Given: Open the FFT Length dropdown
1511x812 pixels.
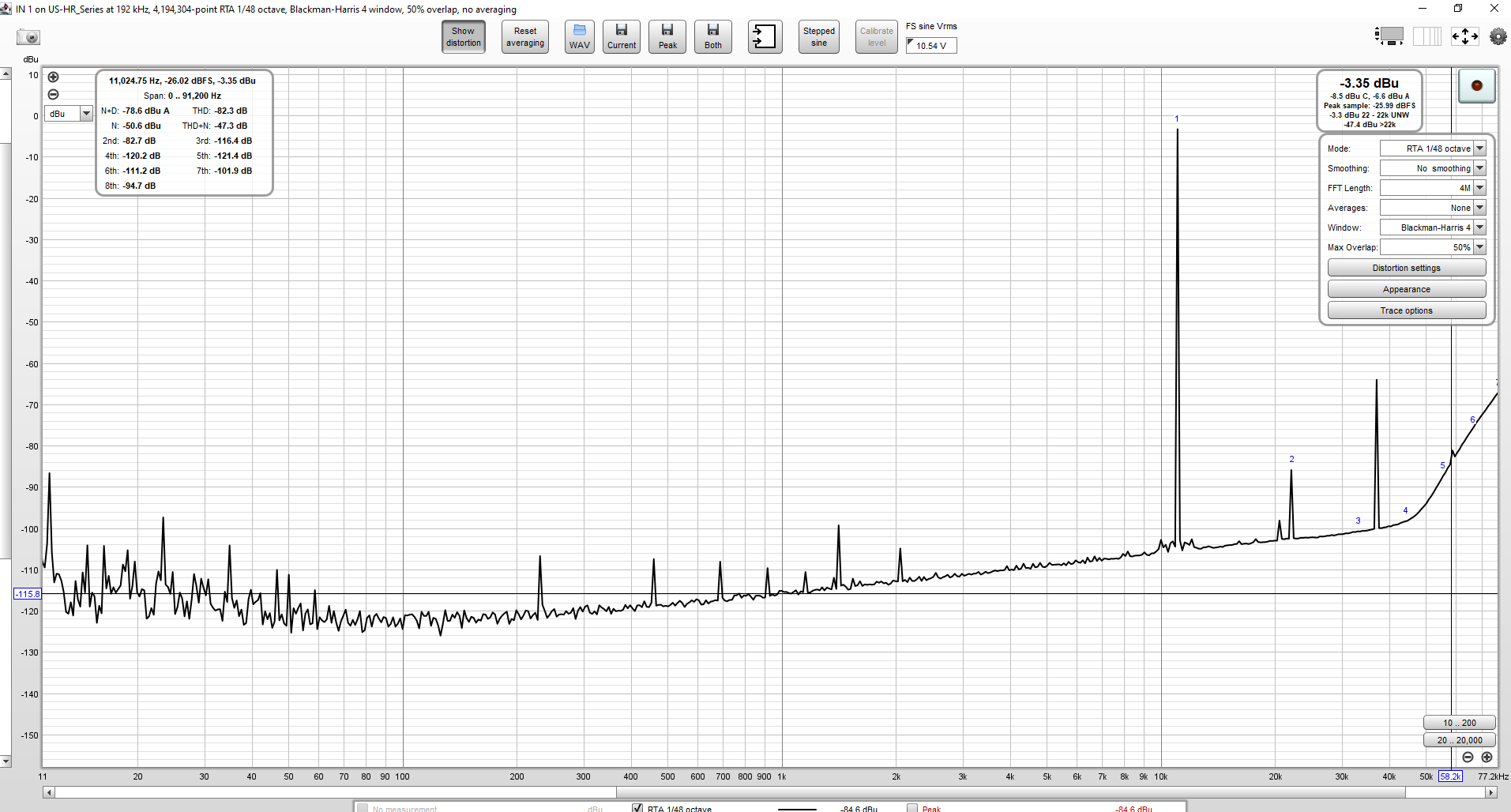Looking at the screenshot, I should [x=1433, y=188].
